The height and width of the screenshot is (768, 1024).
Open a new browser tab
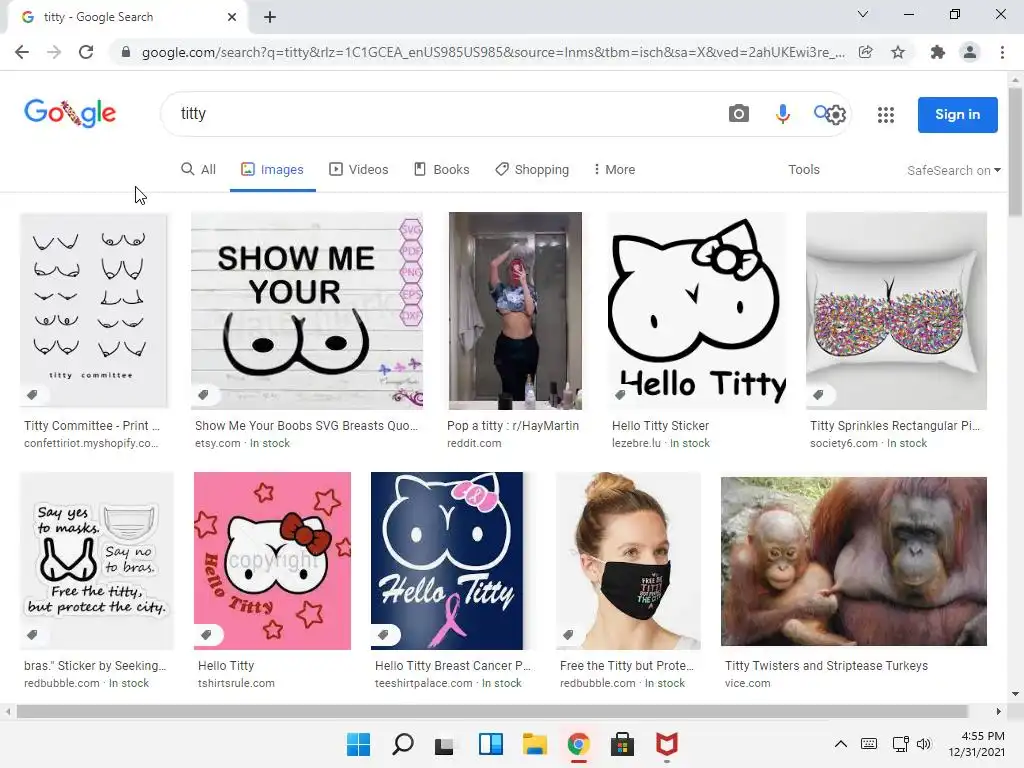pos(270,17)
